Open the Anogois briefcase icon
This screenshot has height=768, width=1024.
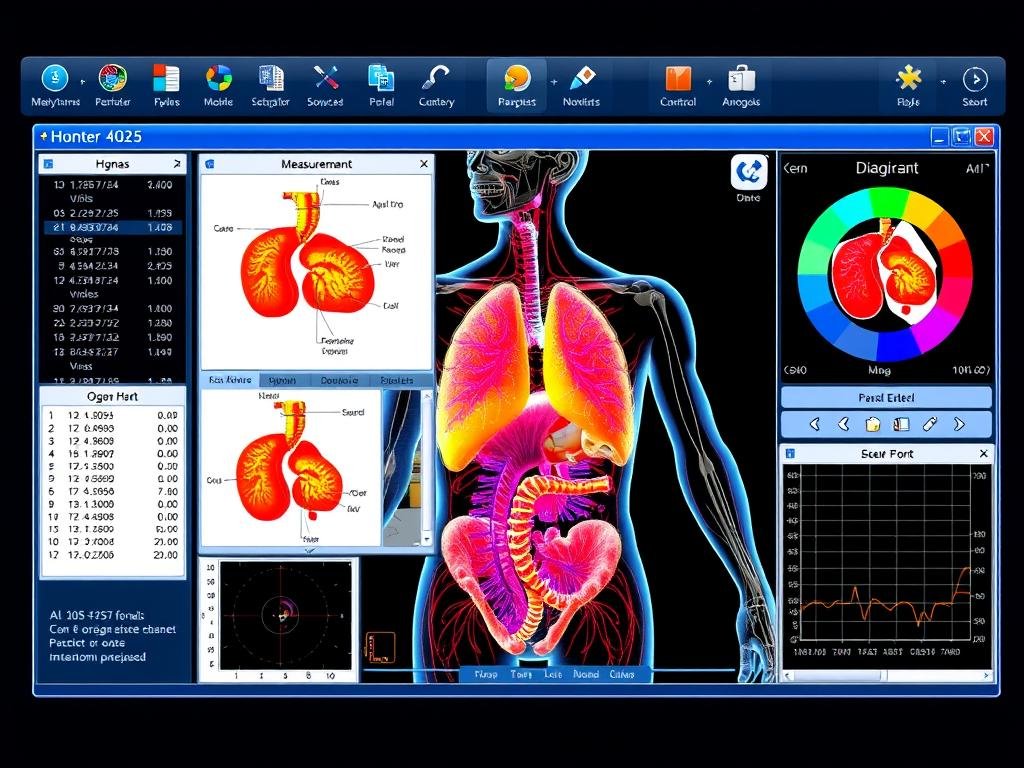tap(741, 79)
